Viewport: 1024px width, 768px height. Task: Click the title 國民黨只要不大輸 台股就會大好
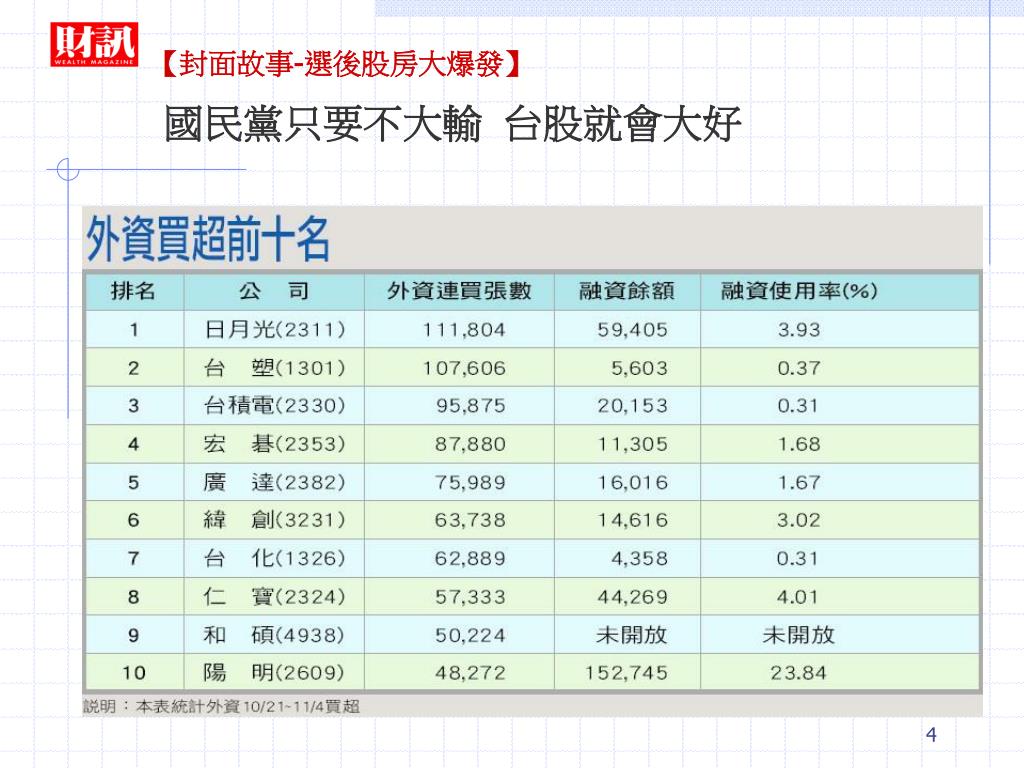(453, 123)
